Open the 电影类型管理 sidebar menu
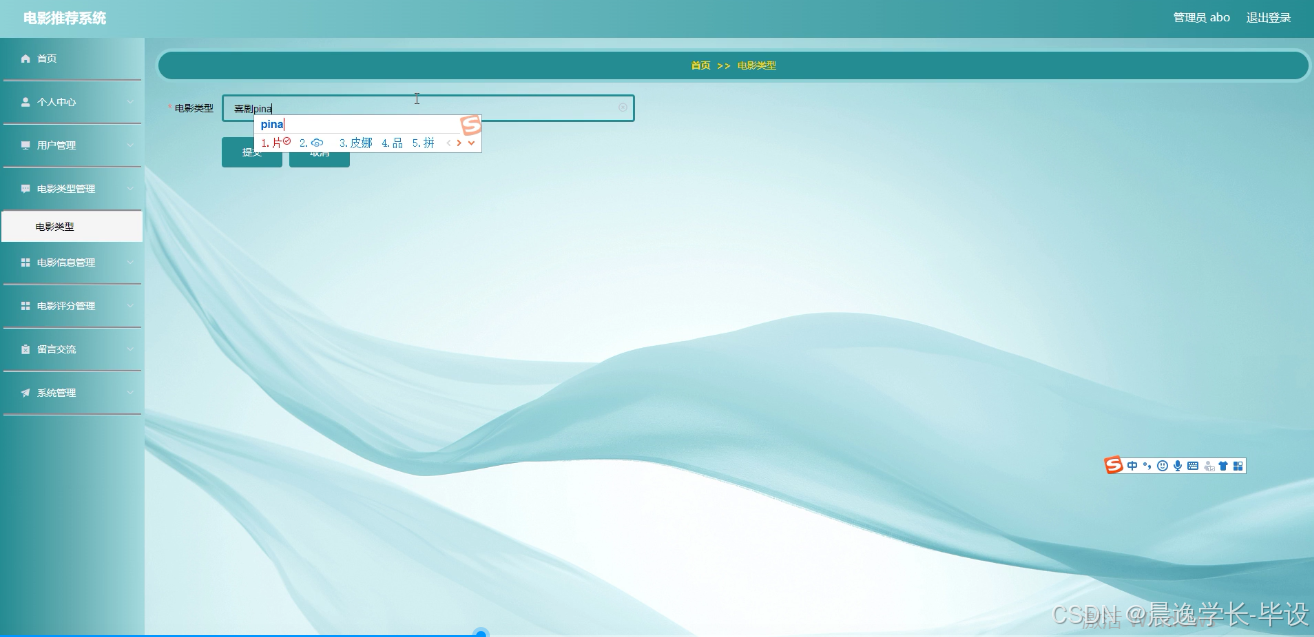The image size is (1314, 637). 71,189
